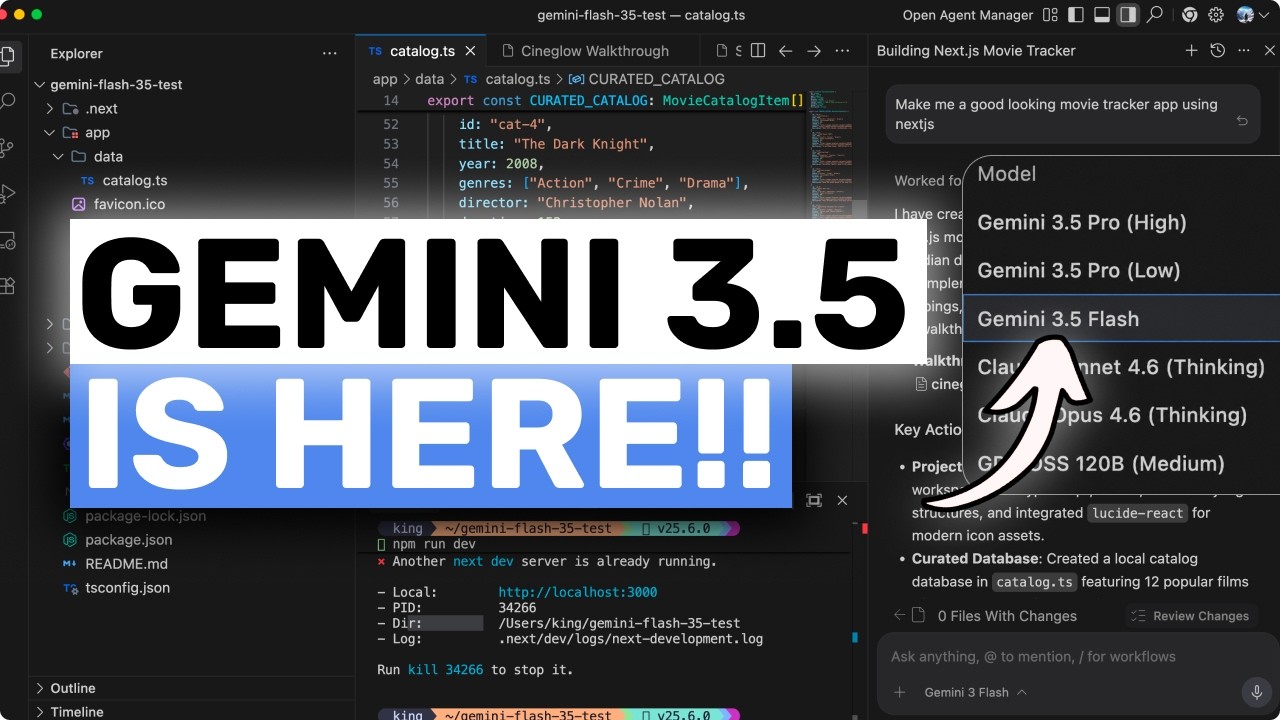This screenshot has width=1280, height=720.
Task: Click Open Agent Manager
Action: (968, 15)
